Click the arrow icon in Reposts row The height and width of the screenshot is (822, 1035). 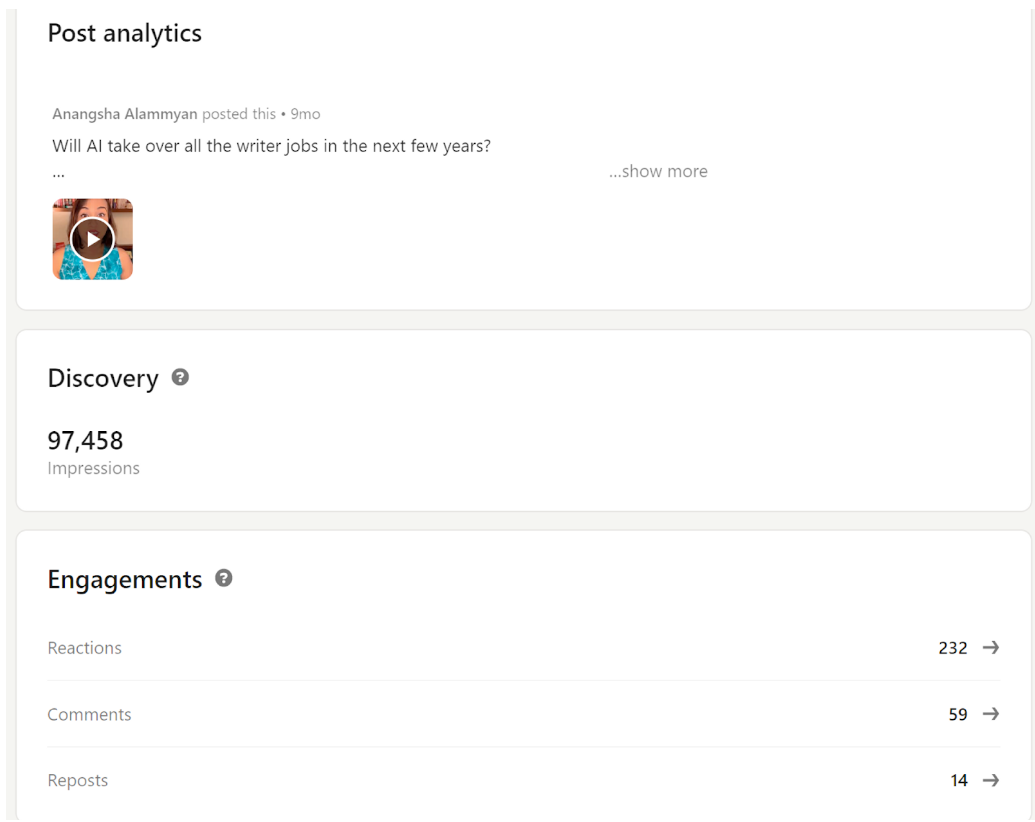[990, 781]
